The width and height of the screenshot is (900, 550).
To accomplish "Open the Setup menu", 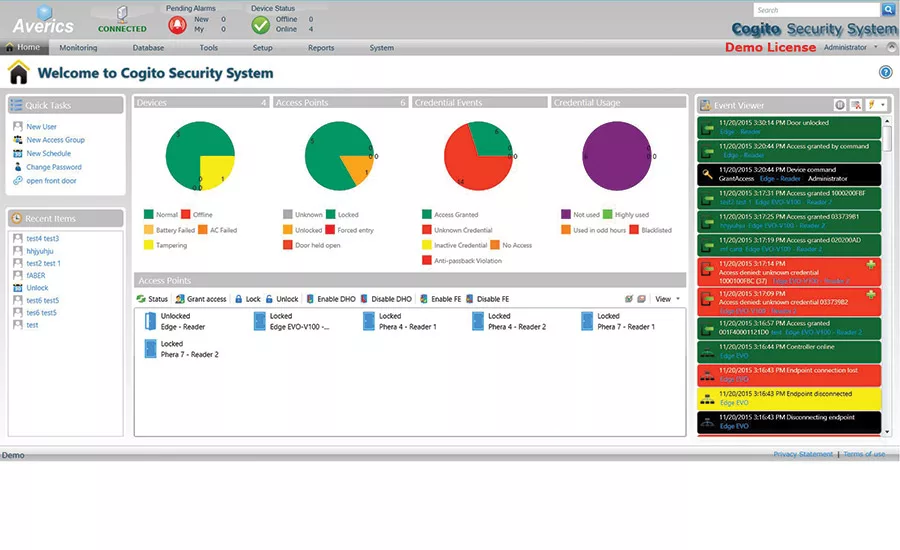I will 262,48.
